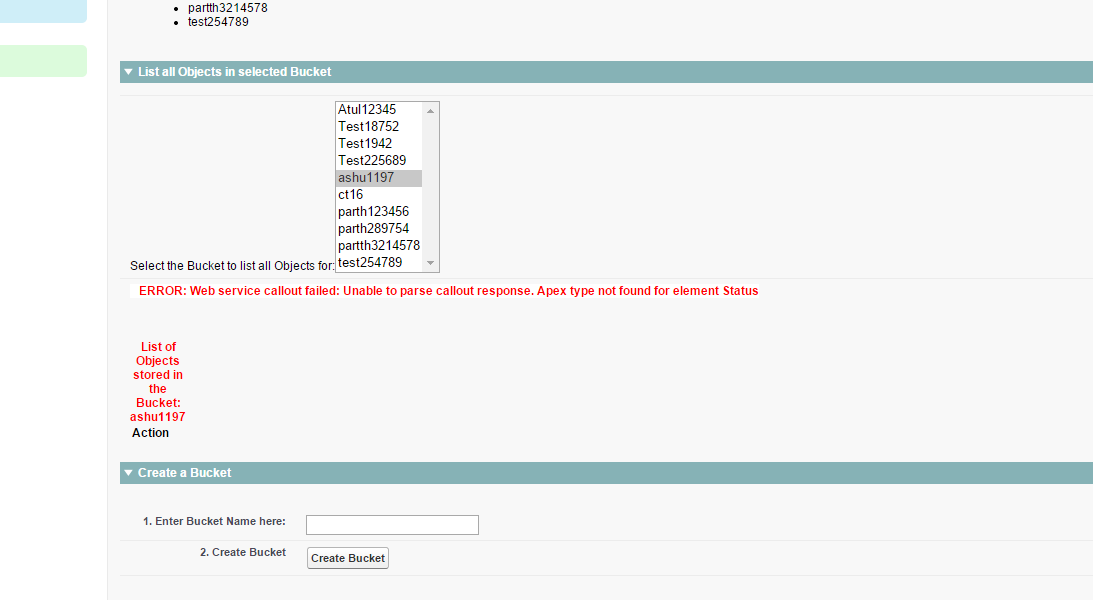Image resolution: width=1093 pixels, height=600 pixels.
Task: Click the scrollbar down arrow on bucket list
Action: point(431,263)
